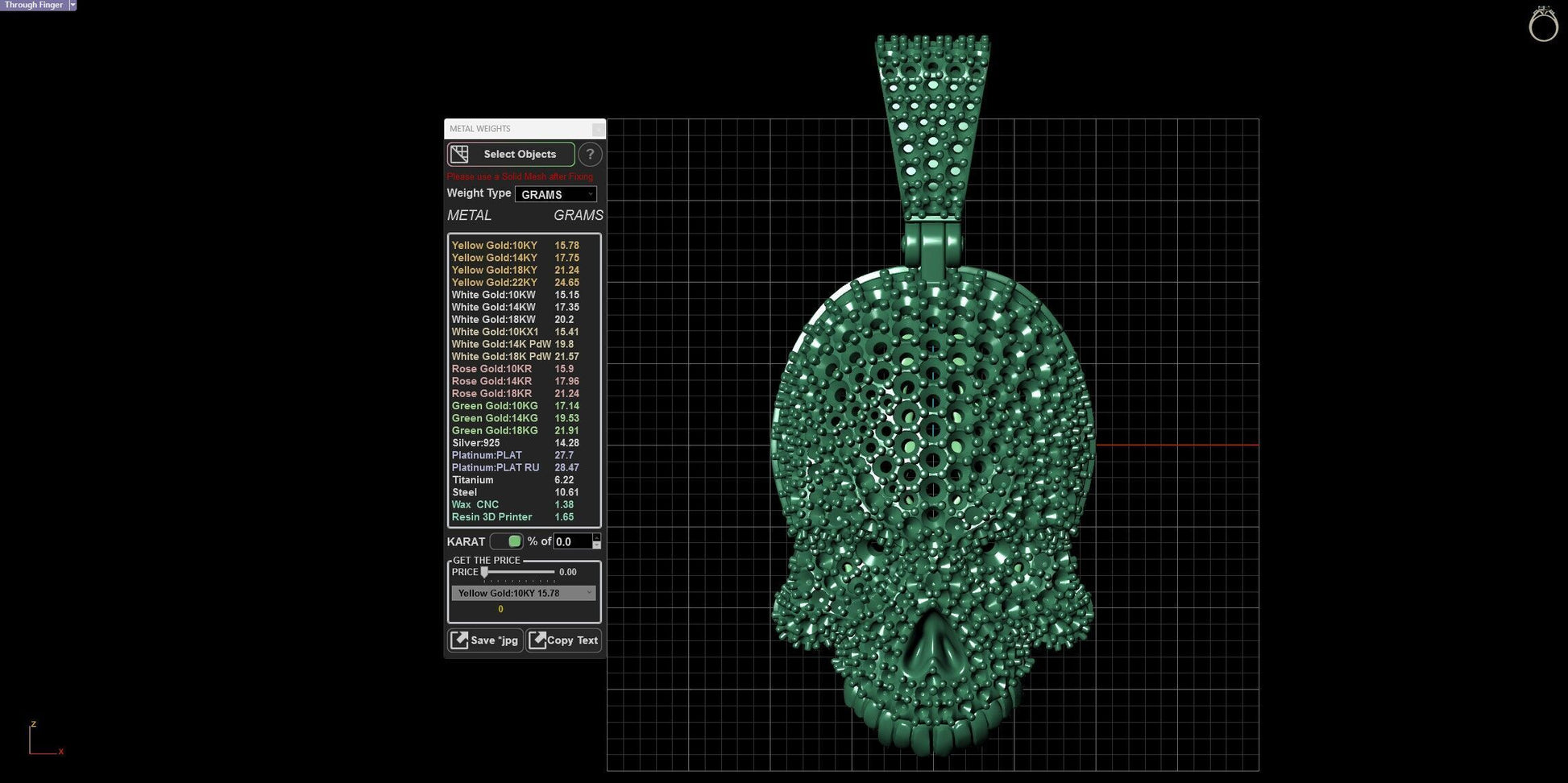1568x783 pixels.
Task: Click the Copy Text button
Action: (564, 640)
